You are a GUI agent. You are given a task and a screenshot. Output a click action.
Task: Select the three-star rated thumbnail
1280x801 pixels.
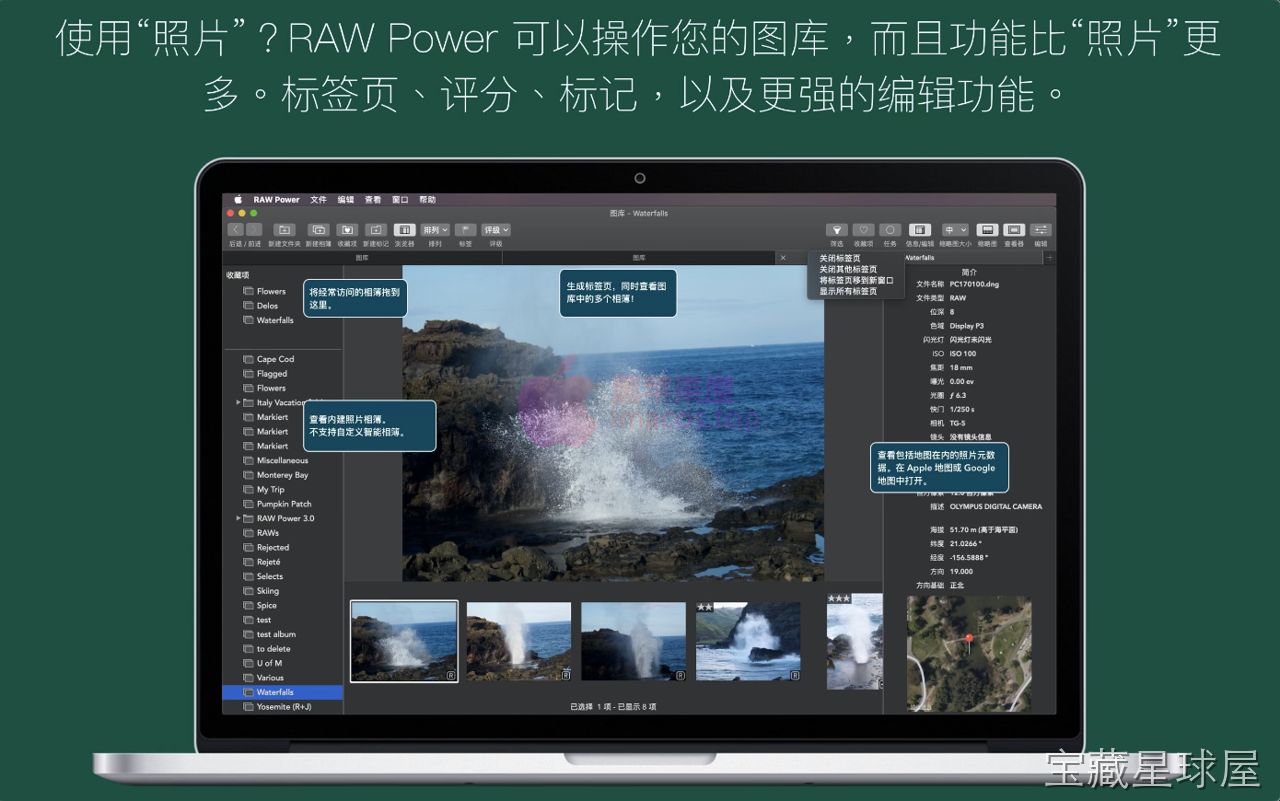tap(855, 641)
